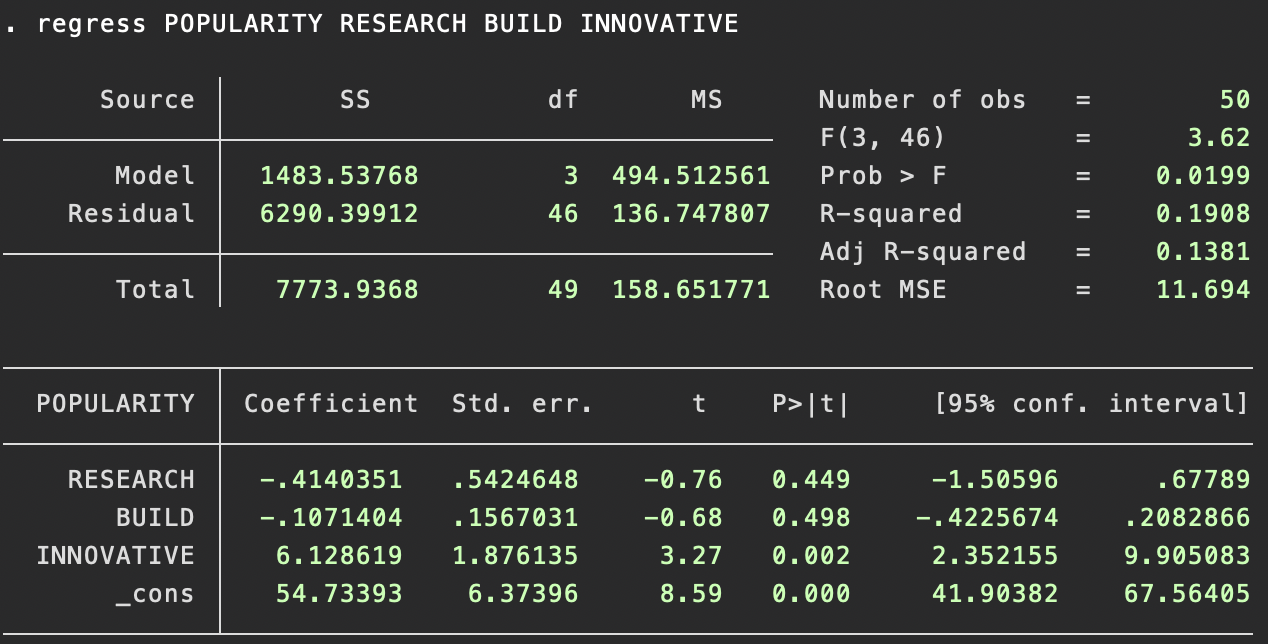Click the P>|t| column header
The width and height of the screenshot is (1268, 644).
click(811, 404)
